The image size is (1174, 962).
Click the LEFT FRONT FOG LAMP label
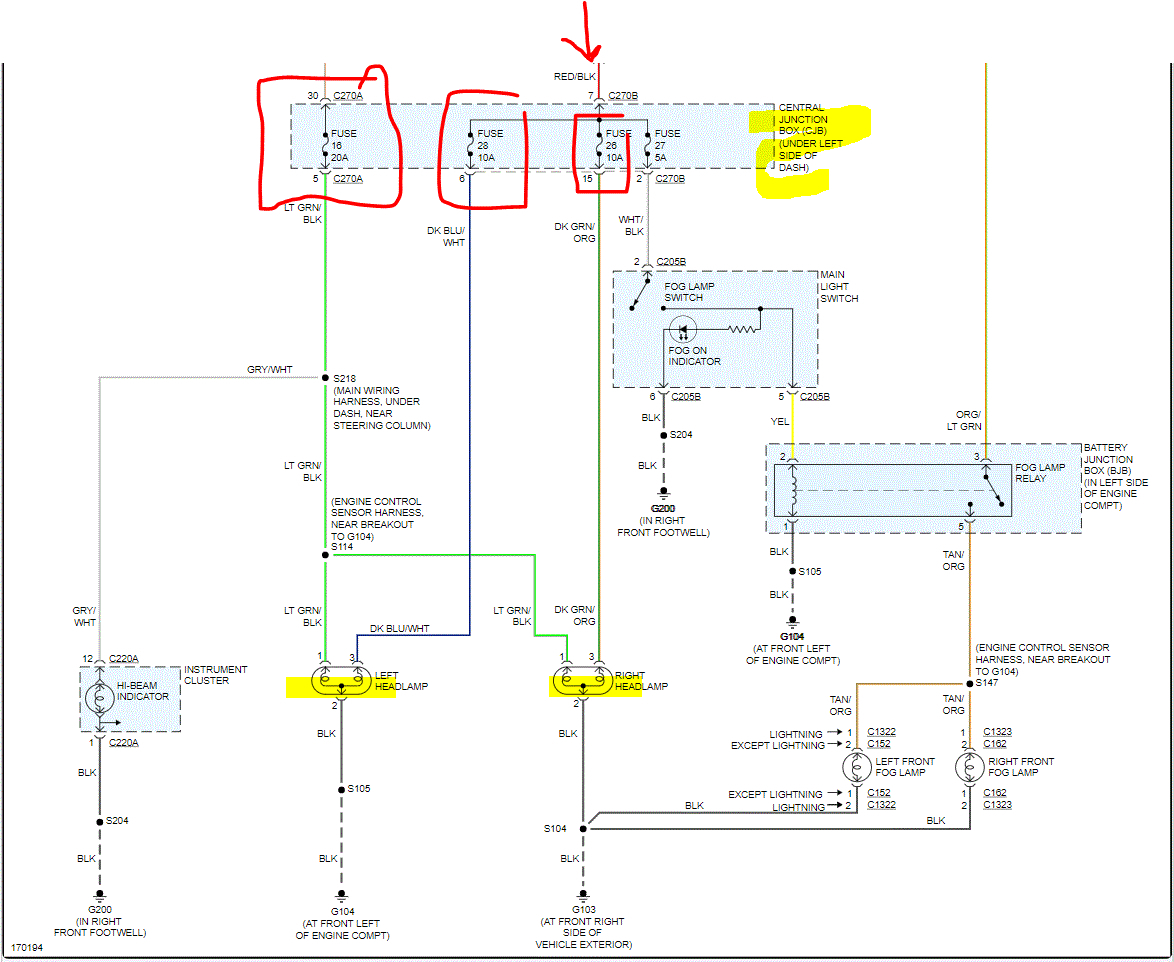pos(905,767)
